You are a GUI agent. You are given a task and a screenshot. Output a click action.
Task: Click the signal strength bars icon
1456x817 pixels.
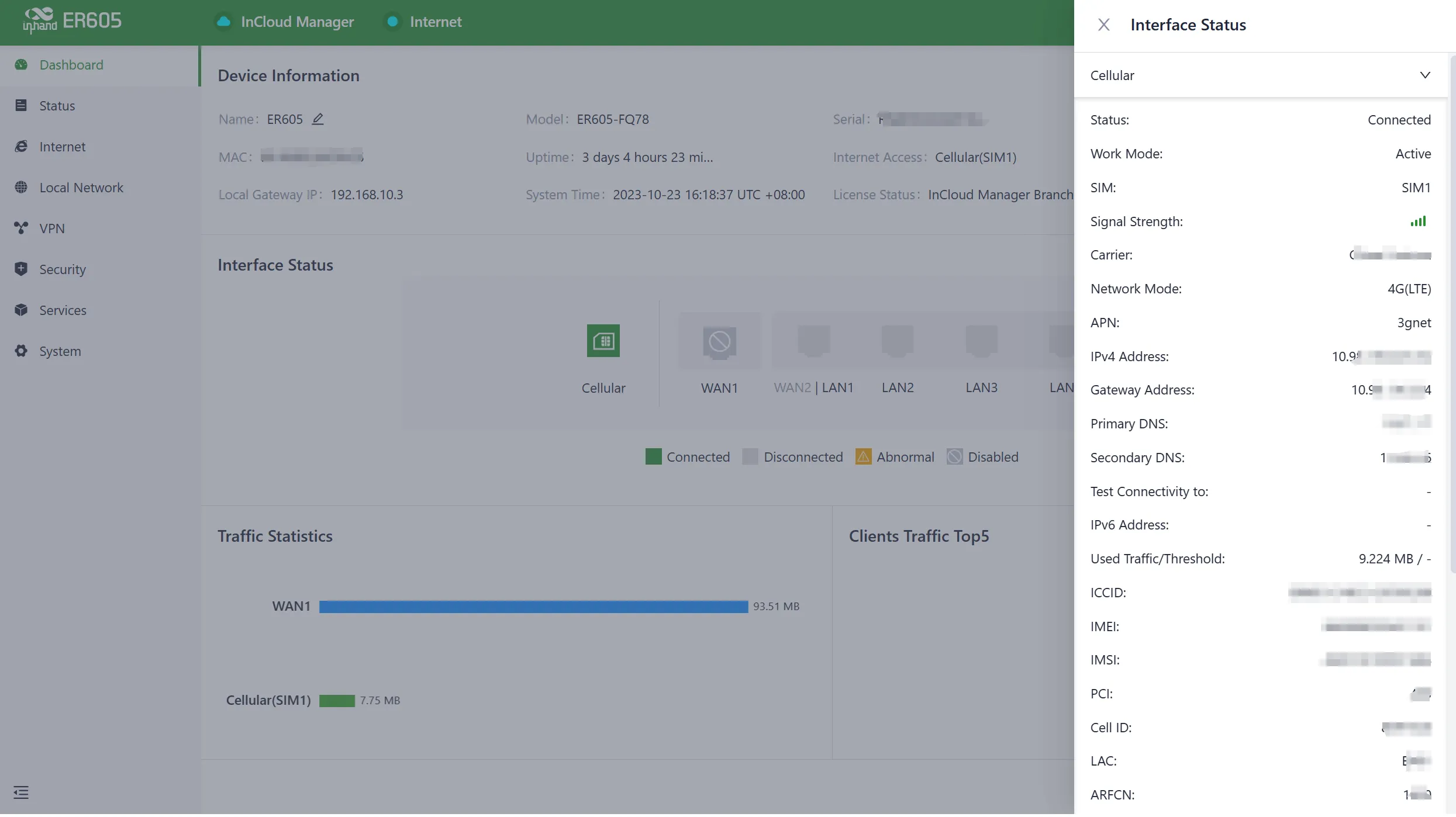1418,222
